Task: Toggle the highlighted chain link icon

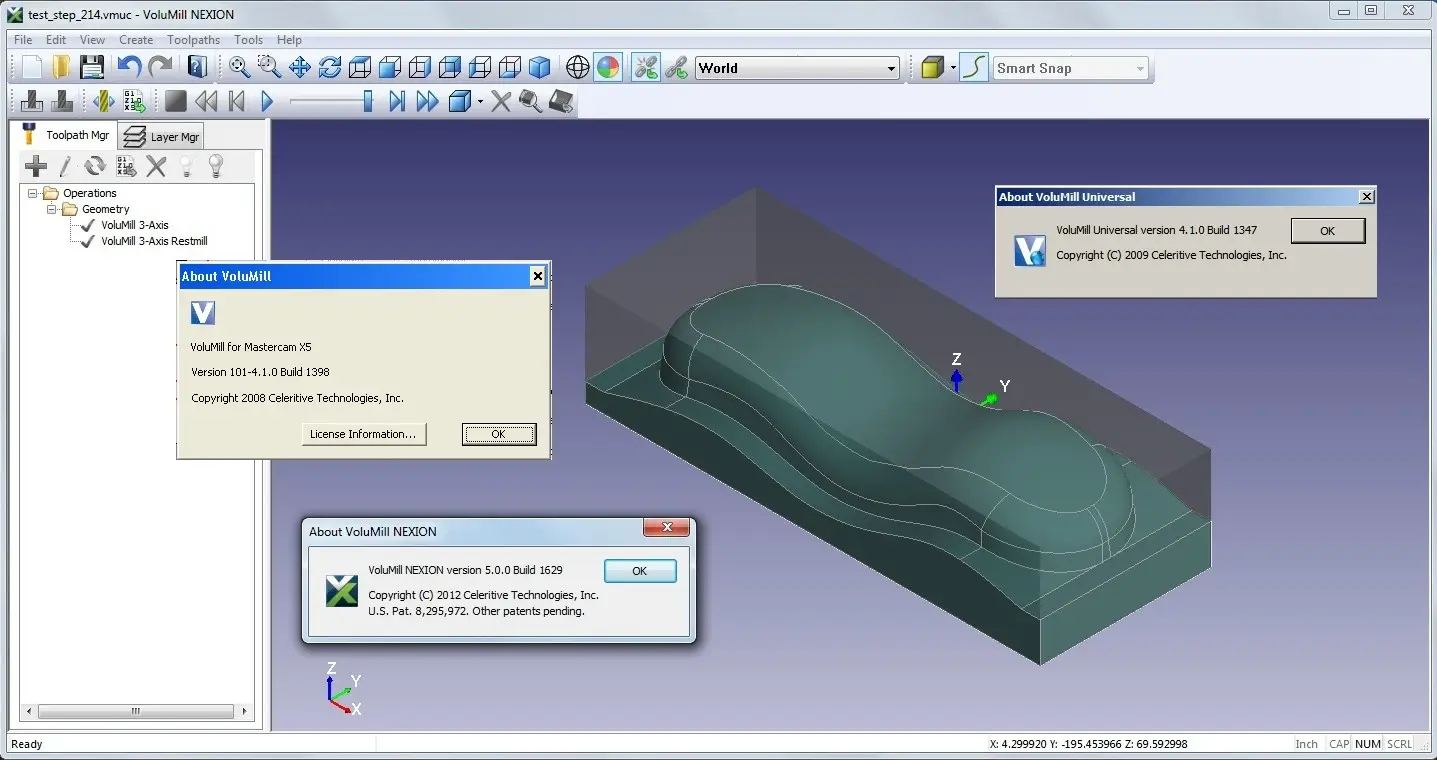Action: click(646, 67)
